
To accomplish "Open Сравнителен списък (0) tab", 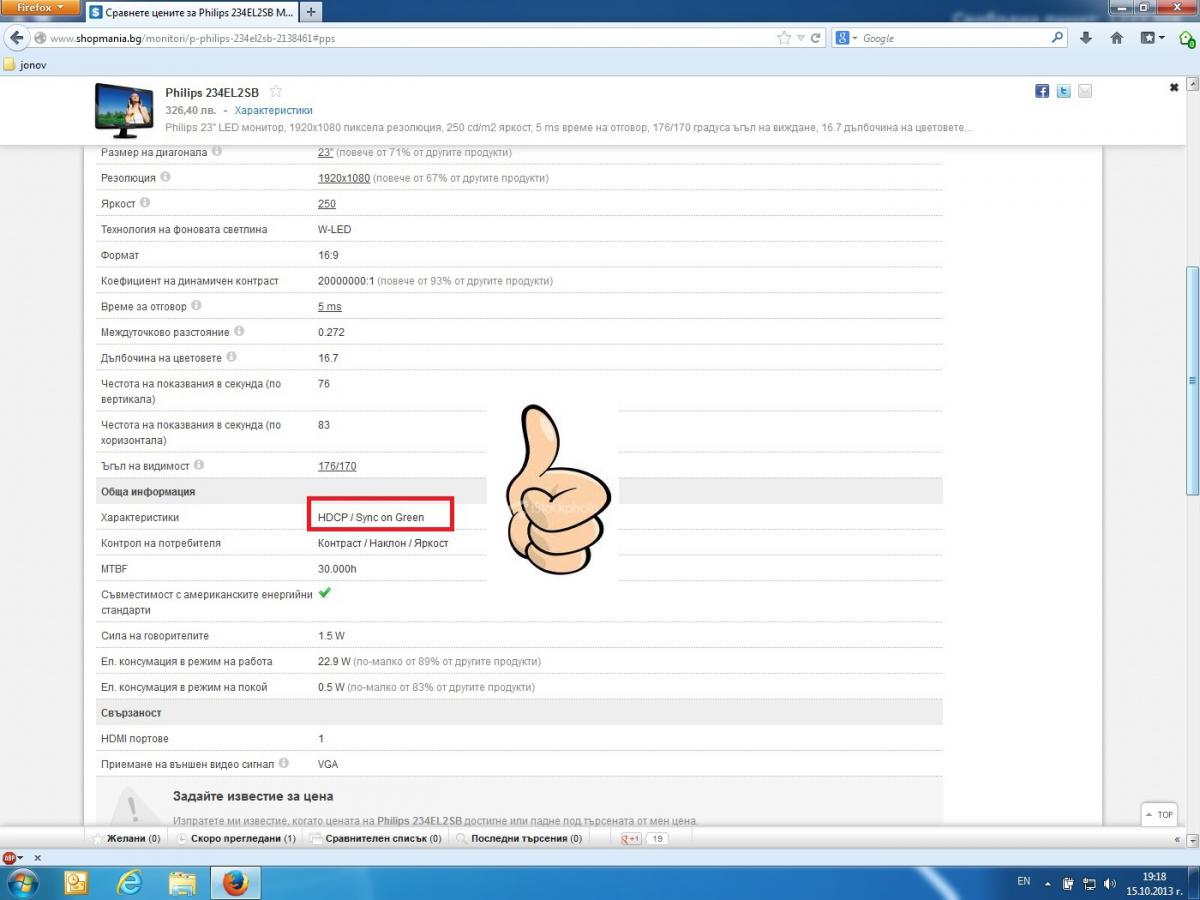I will [376, 839].
